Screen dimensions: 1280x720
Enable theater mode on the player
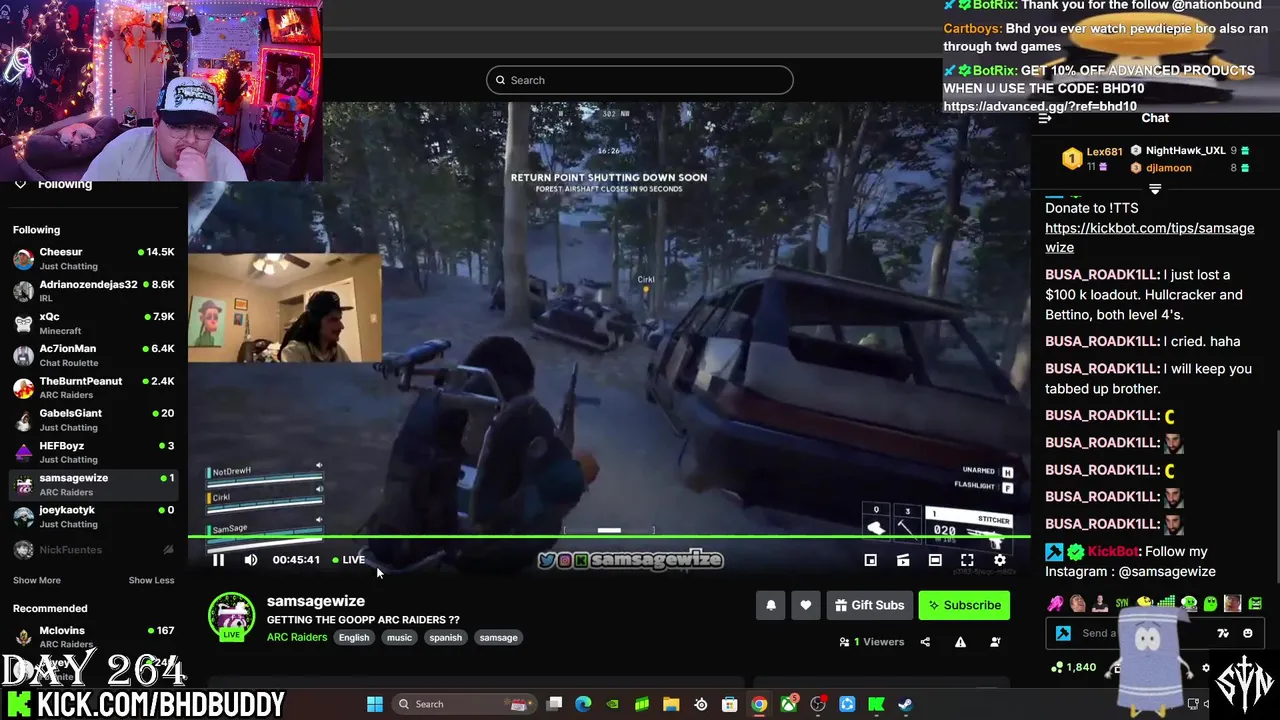934,560
